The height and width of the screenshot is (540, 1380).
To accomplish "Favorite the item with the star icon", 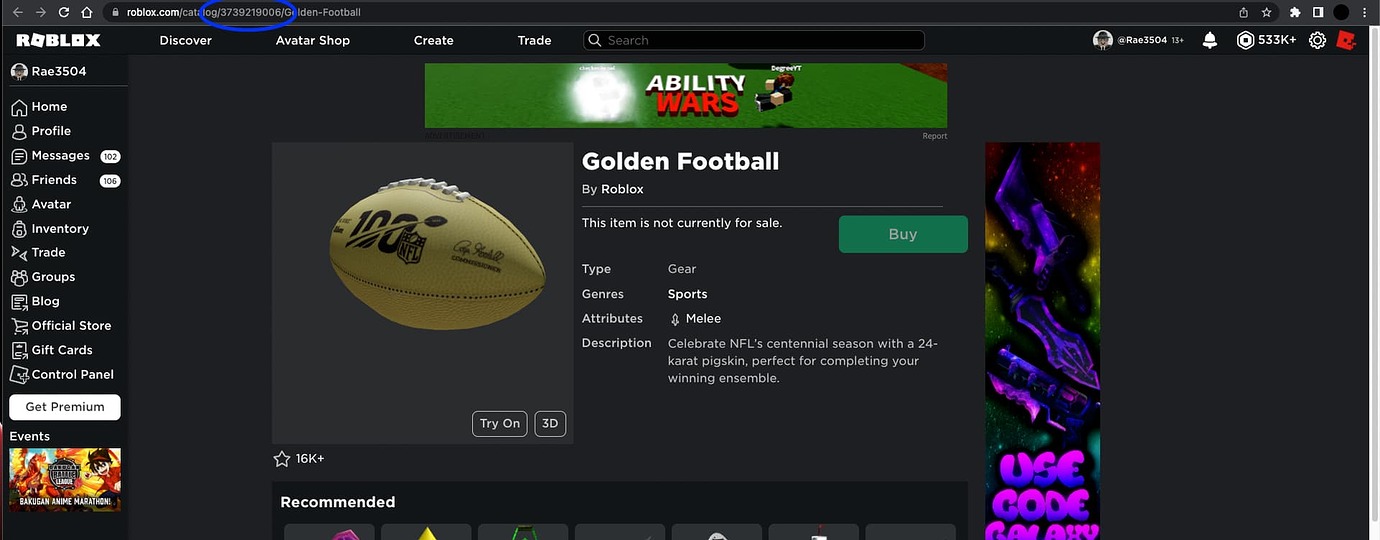I will 282,459.
